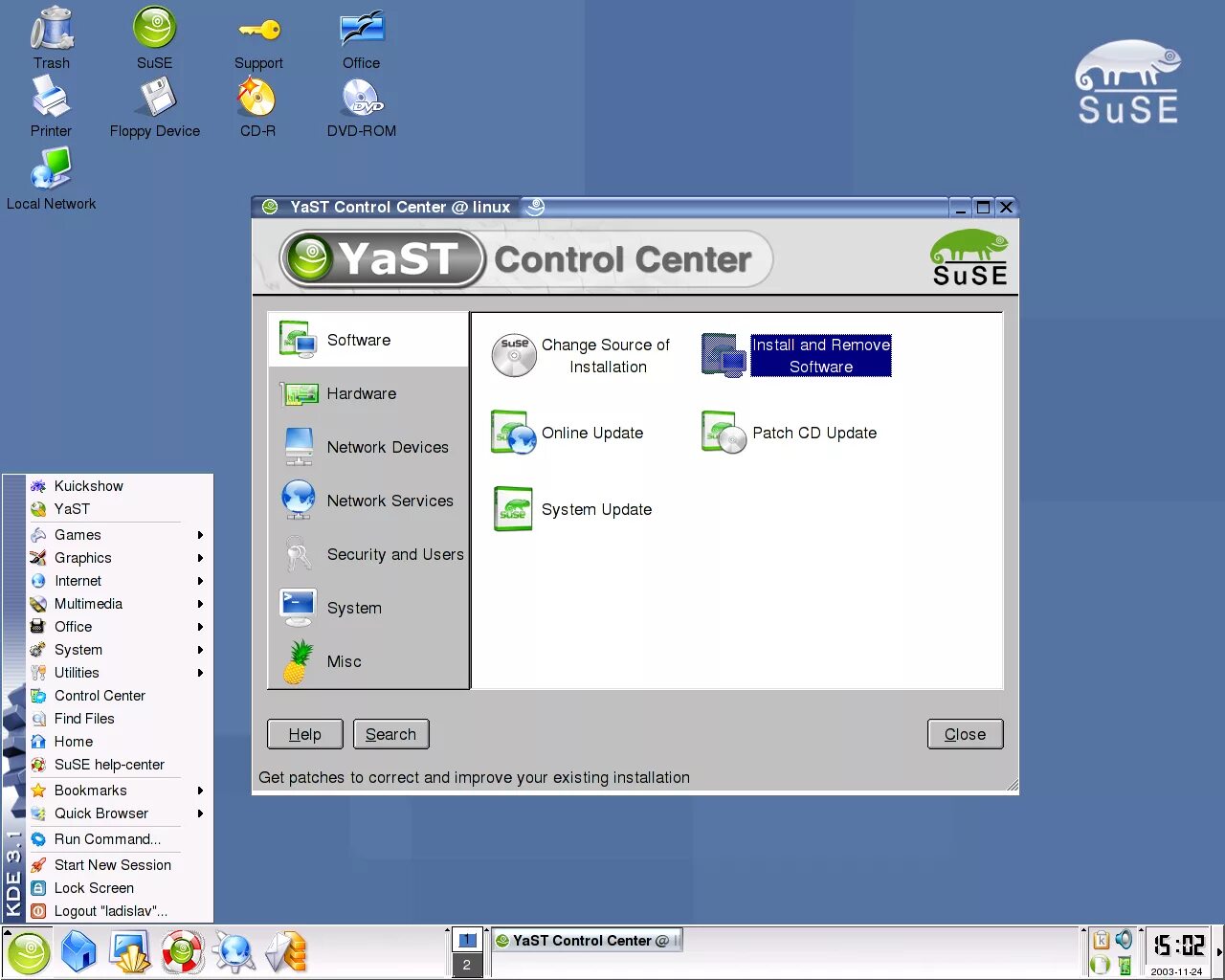This screenshot has height=980, width=1225.
Task: Open SuSE help-center from the menu
Action: 119,765
